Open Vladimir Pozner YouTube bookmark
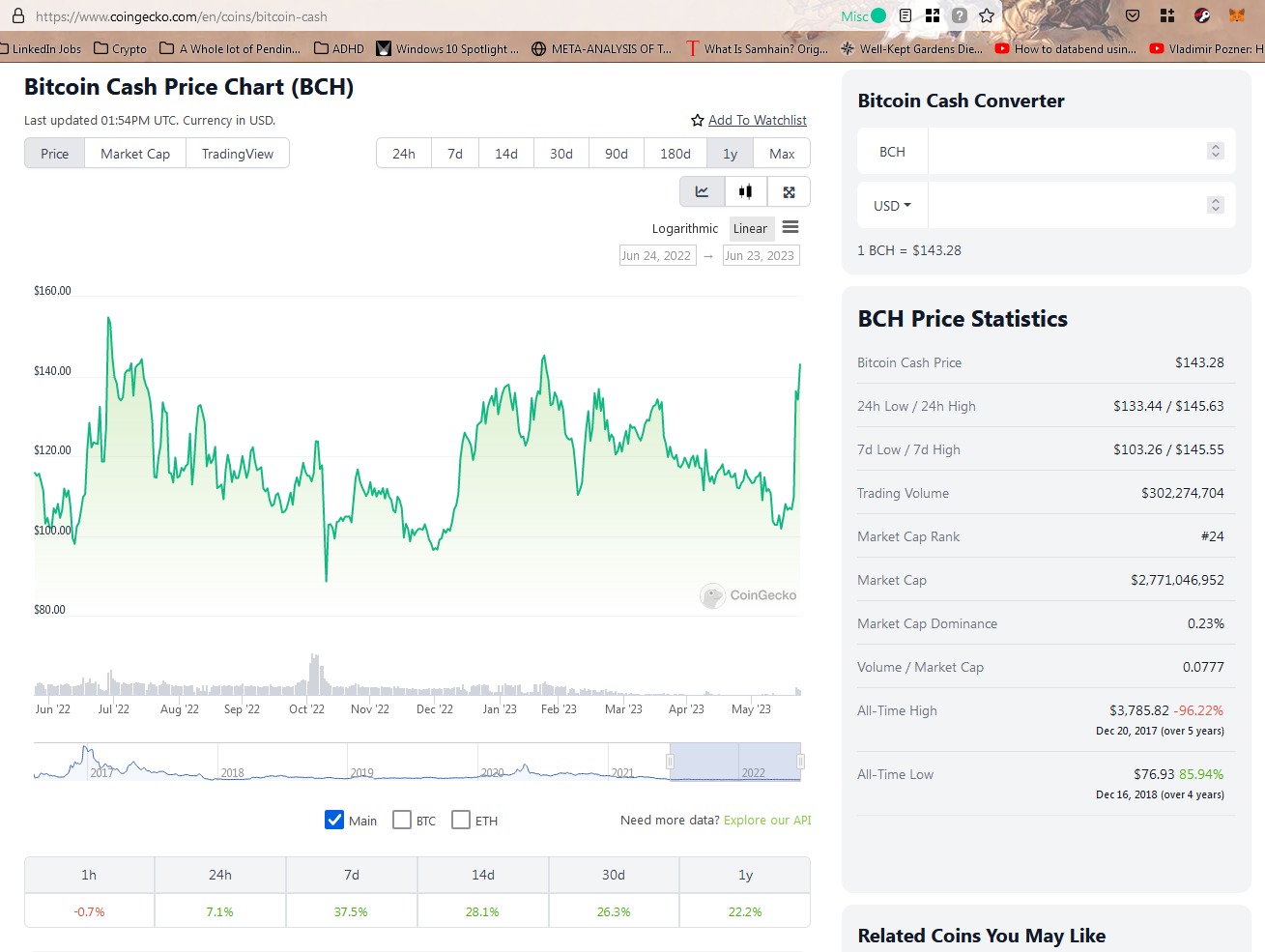This screenshot has height=952, width=1265. (1207, 48)
